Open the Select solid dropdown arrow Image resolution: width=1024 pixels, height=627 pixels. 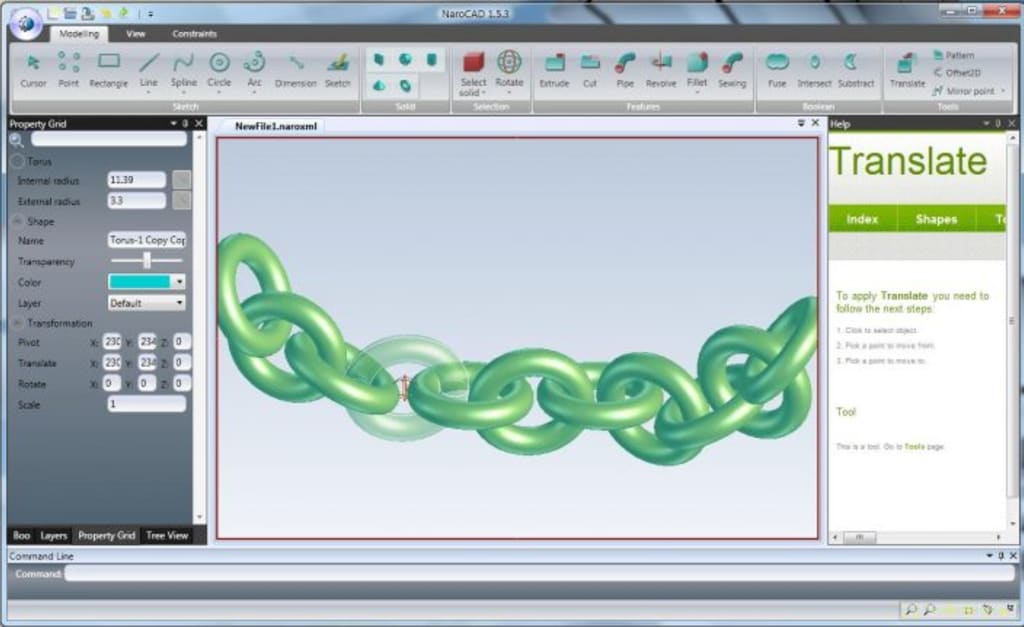pyautogui.click(x=484, y=93)
